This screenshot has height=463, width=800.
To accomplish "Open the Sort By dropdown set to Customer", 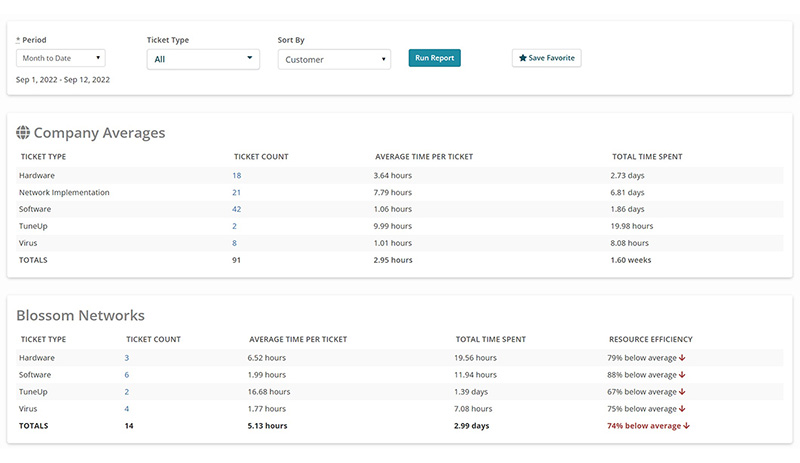I will [x=334, y=59].
